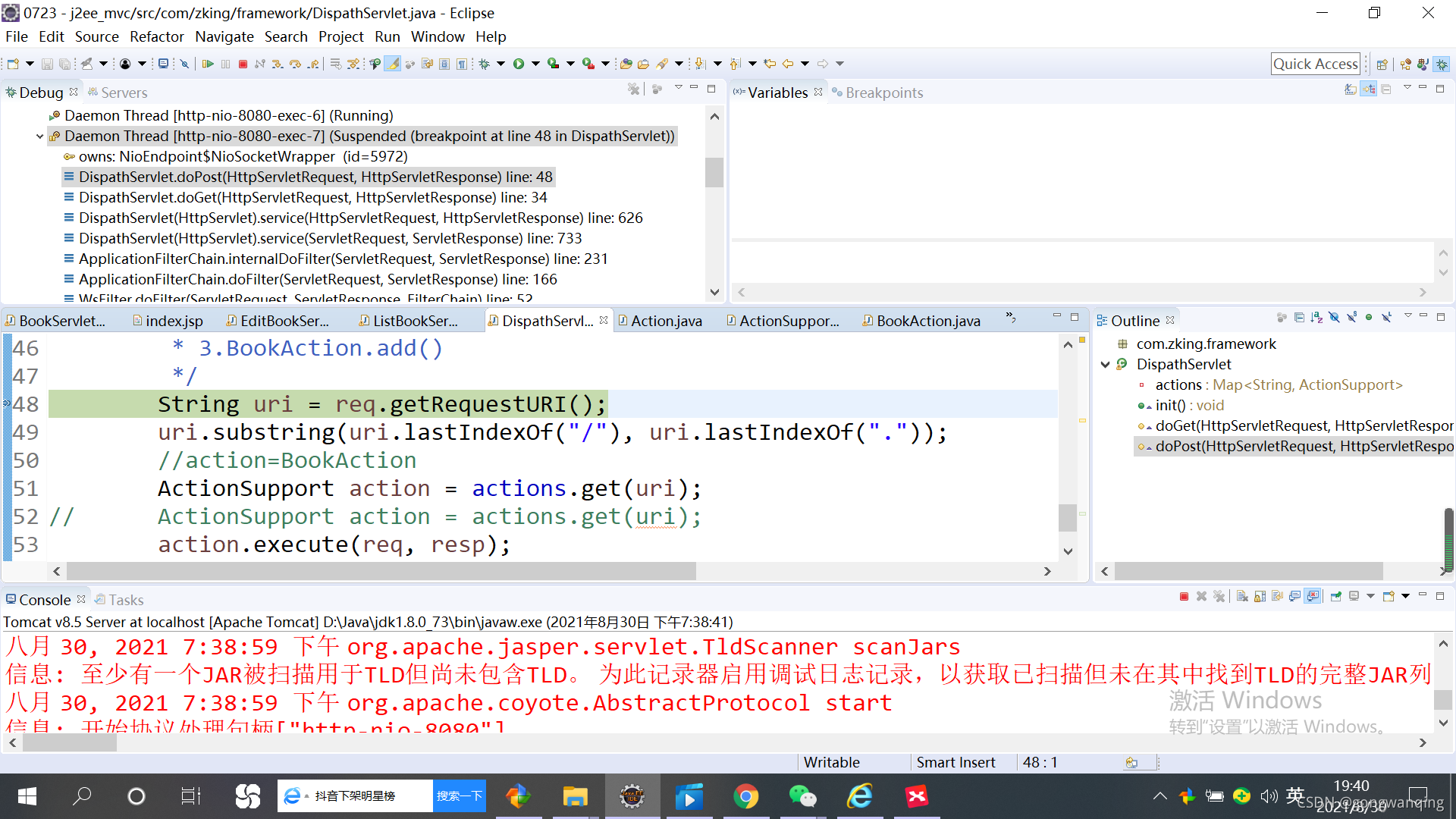Open the Refactor menu
This screenshot has width=1456, height=819.
pyautogui.click(x=156, y=36)
